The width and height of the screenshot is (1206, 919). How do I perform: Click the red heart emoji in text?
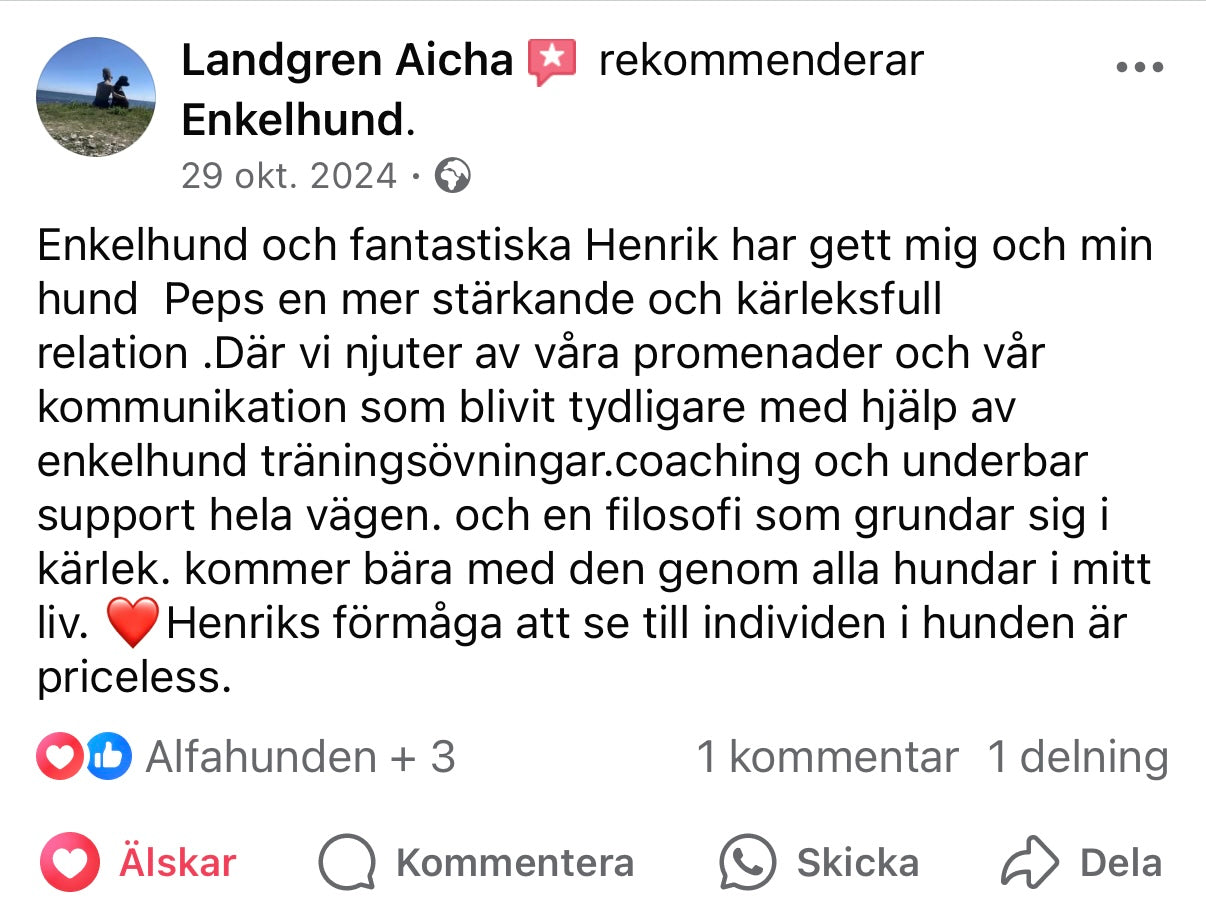pyautogui.click(x=132, y=625)
